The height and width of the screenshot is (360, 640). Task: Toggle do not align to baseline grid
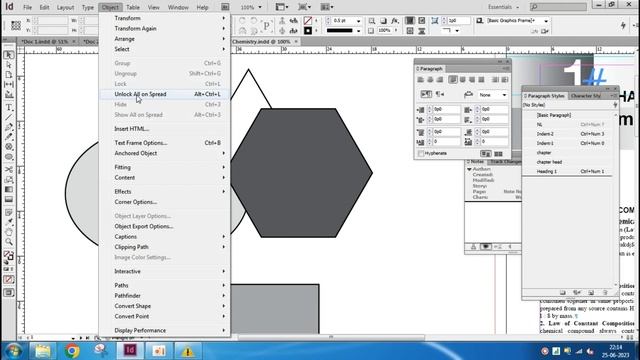coord(486,154)
